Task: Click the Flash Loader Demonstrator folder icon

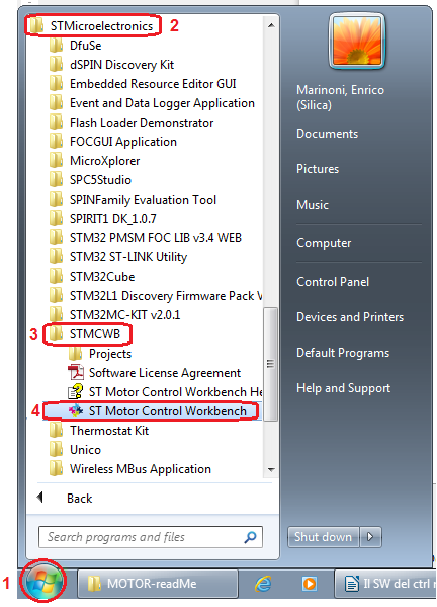Action: 57,123
